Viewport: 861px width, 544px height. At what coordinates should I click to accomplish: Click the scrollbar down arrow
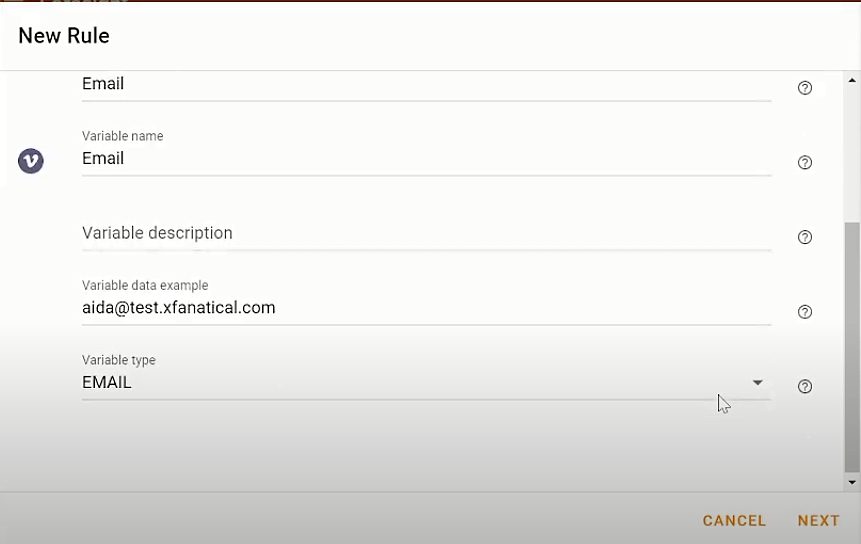point(852,483)
